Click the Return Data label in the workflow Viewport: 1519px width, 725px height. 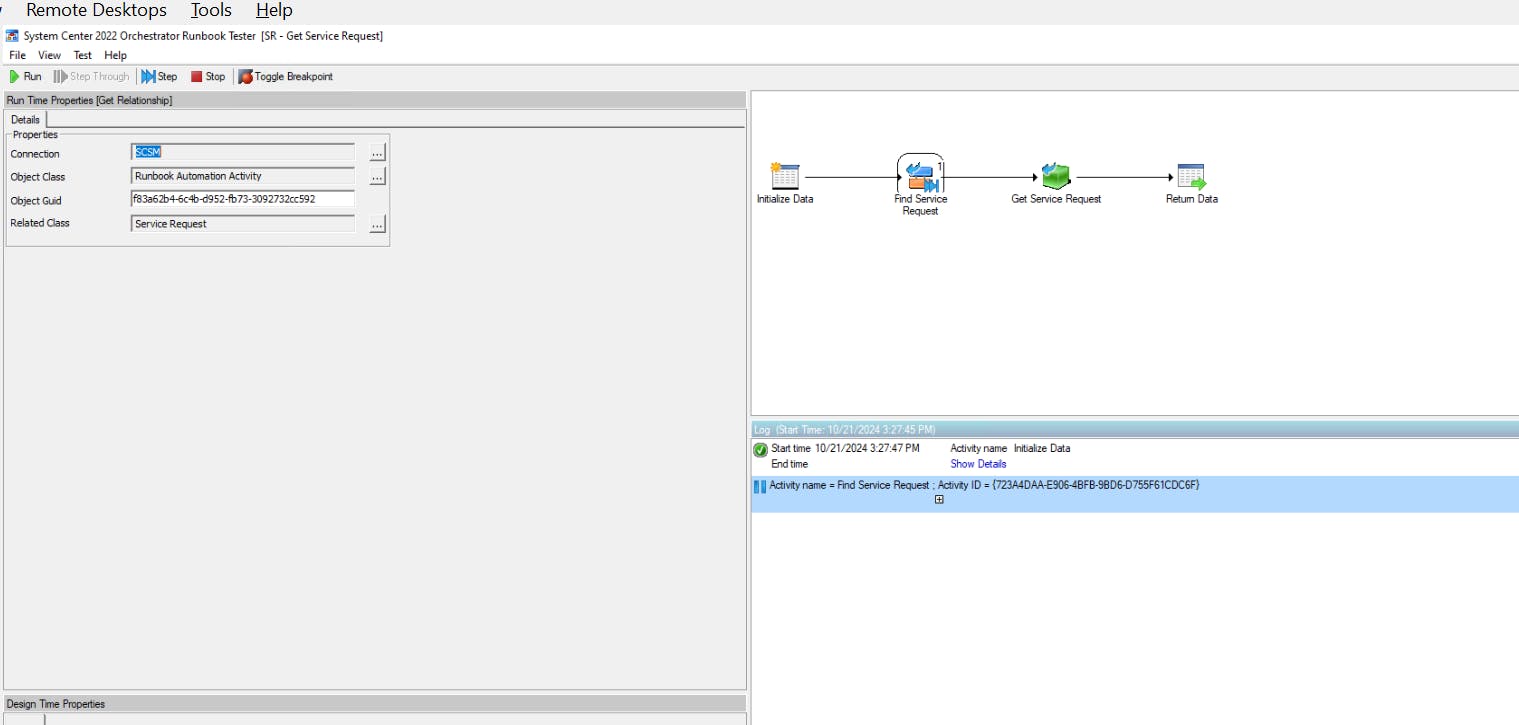pyautogui.click(x=1192, y=199)
